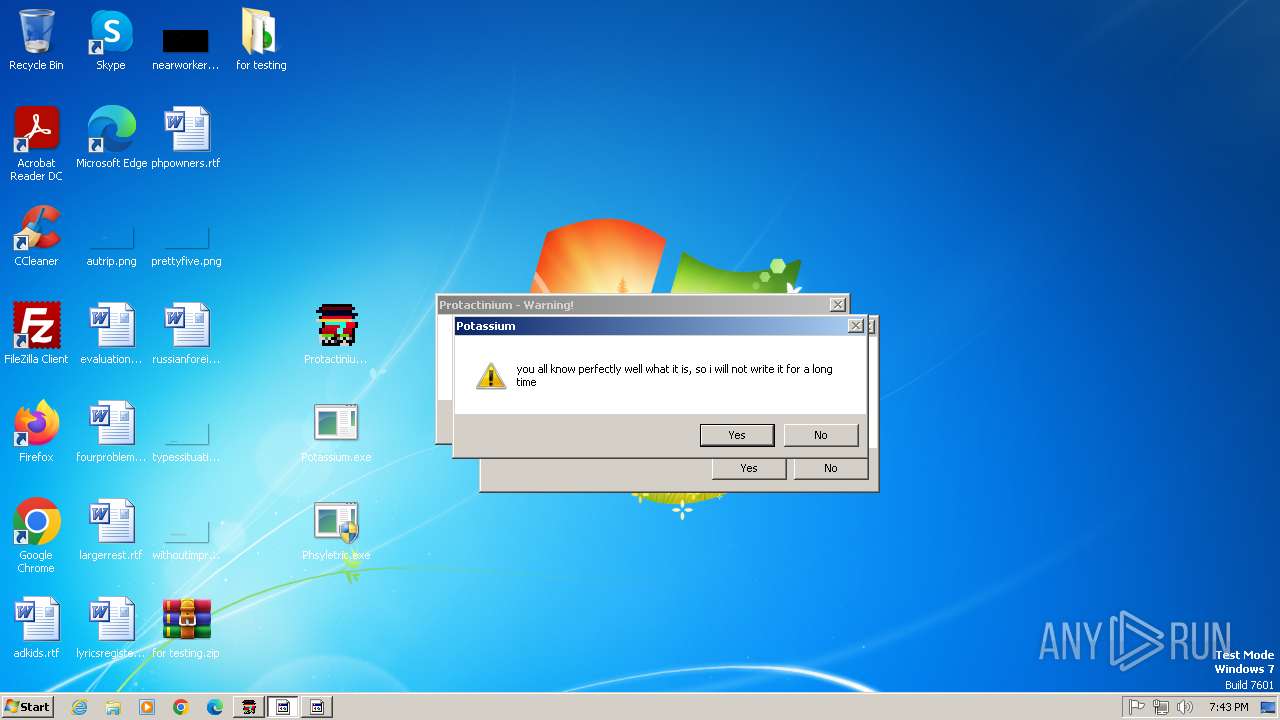Select the lyricsregiste document icon

tap(111, 628)
